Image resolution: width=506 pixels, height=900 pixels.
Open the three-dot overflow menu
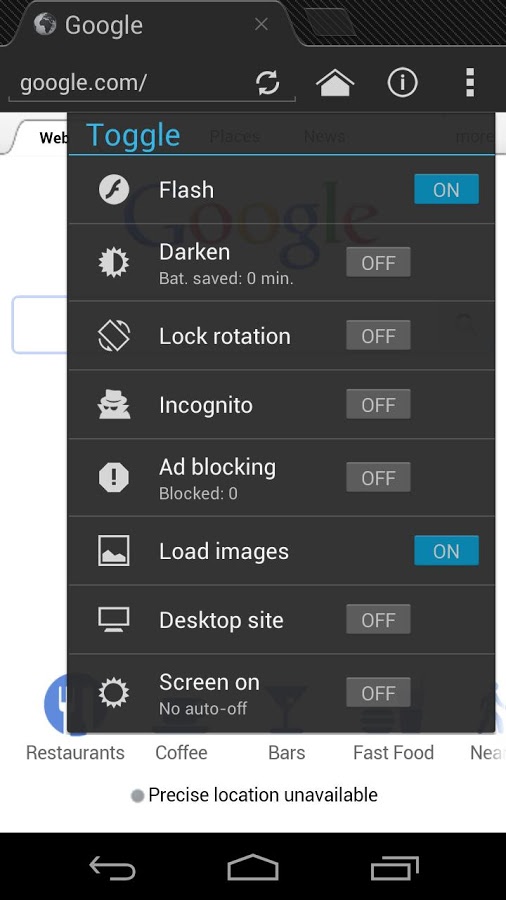[470, 83]
